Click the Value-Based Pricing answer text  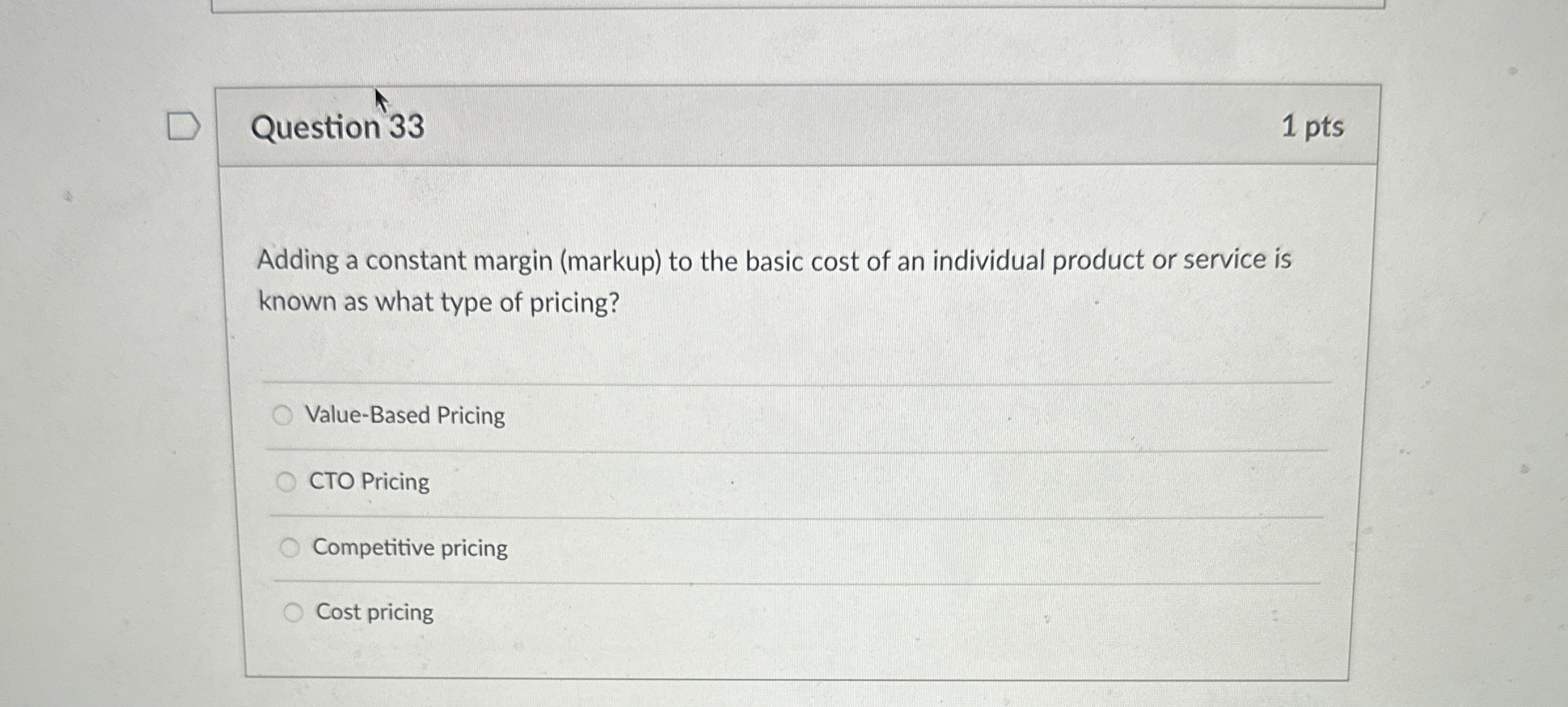point(404,415)
